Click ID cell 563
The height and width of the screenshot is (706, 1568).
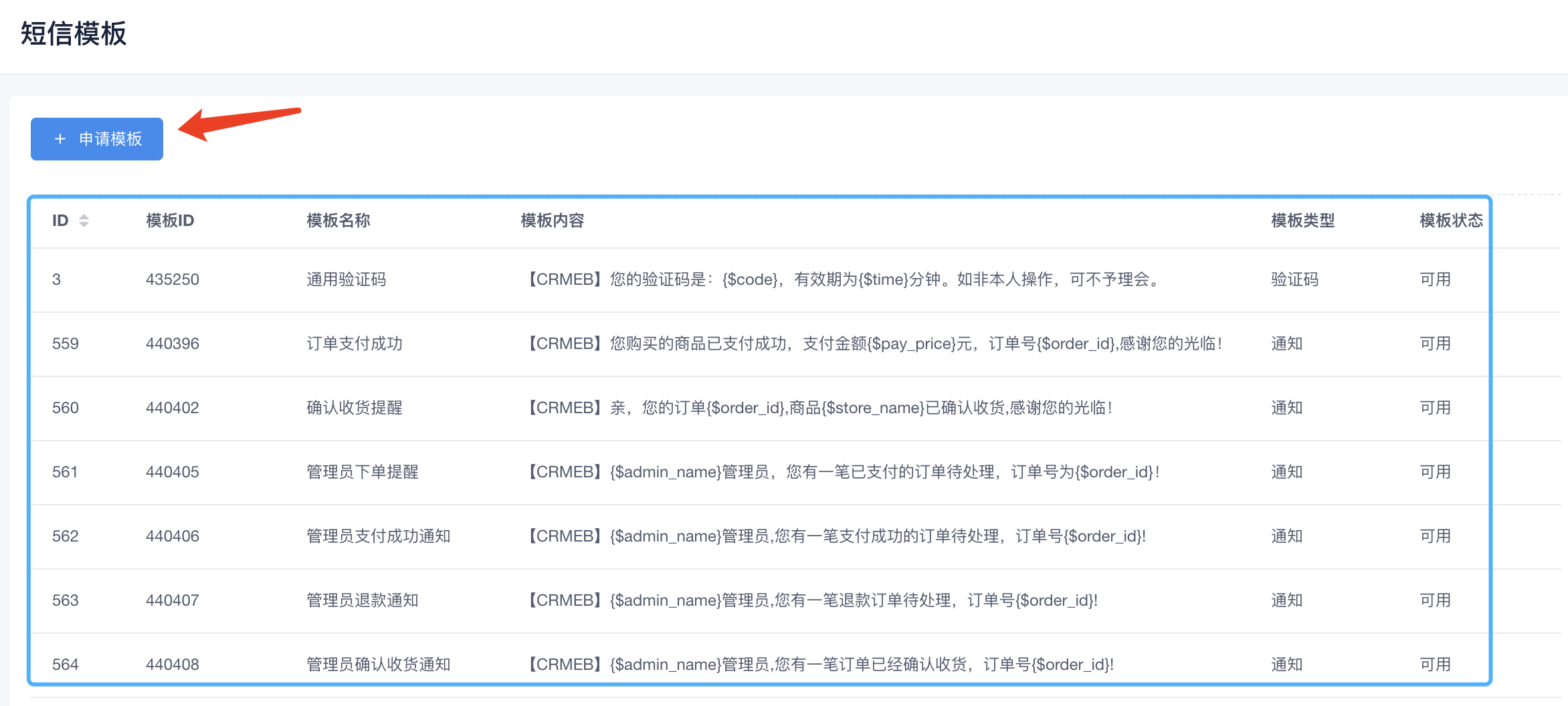(66, 600)
